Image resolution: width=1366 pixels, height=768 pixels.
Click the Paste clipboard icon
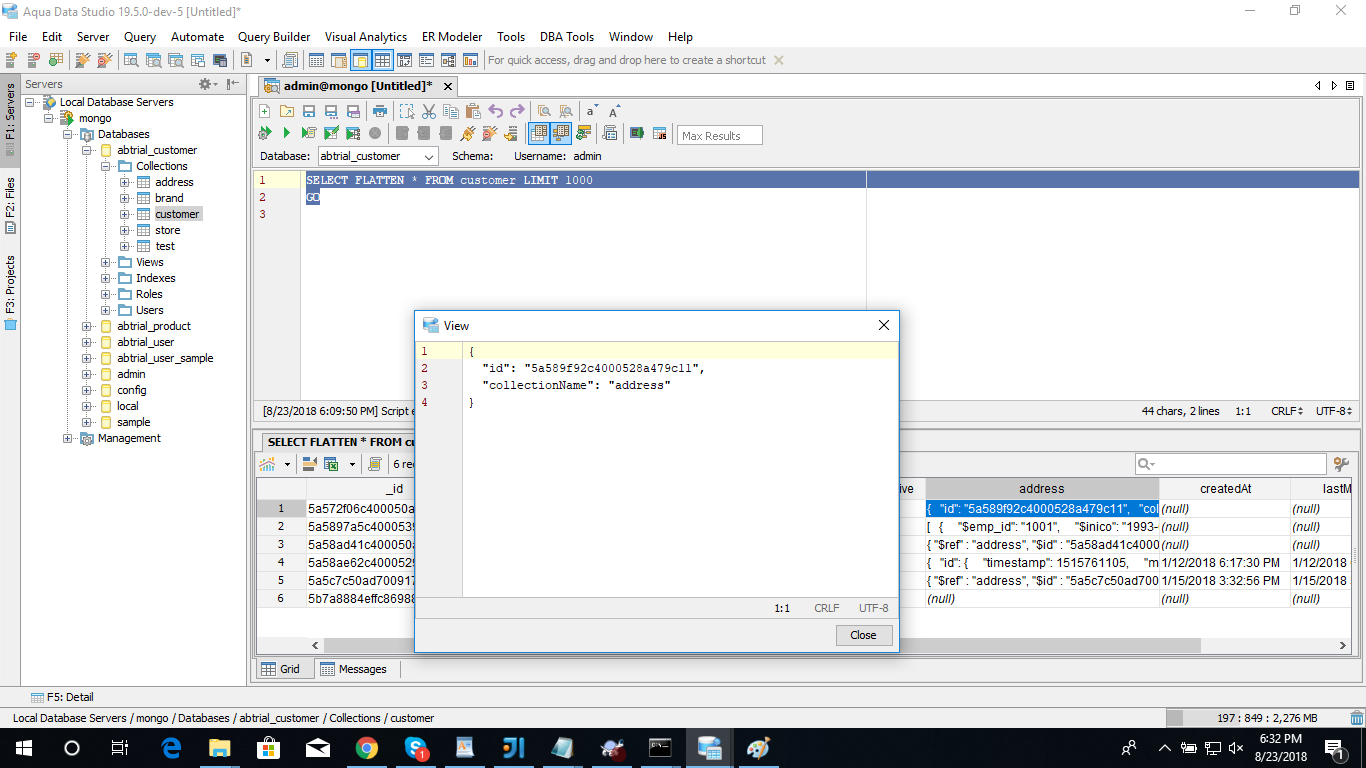pyautogui.click(x=473, y=111)
